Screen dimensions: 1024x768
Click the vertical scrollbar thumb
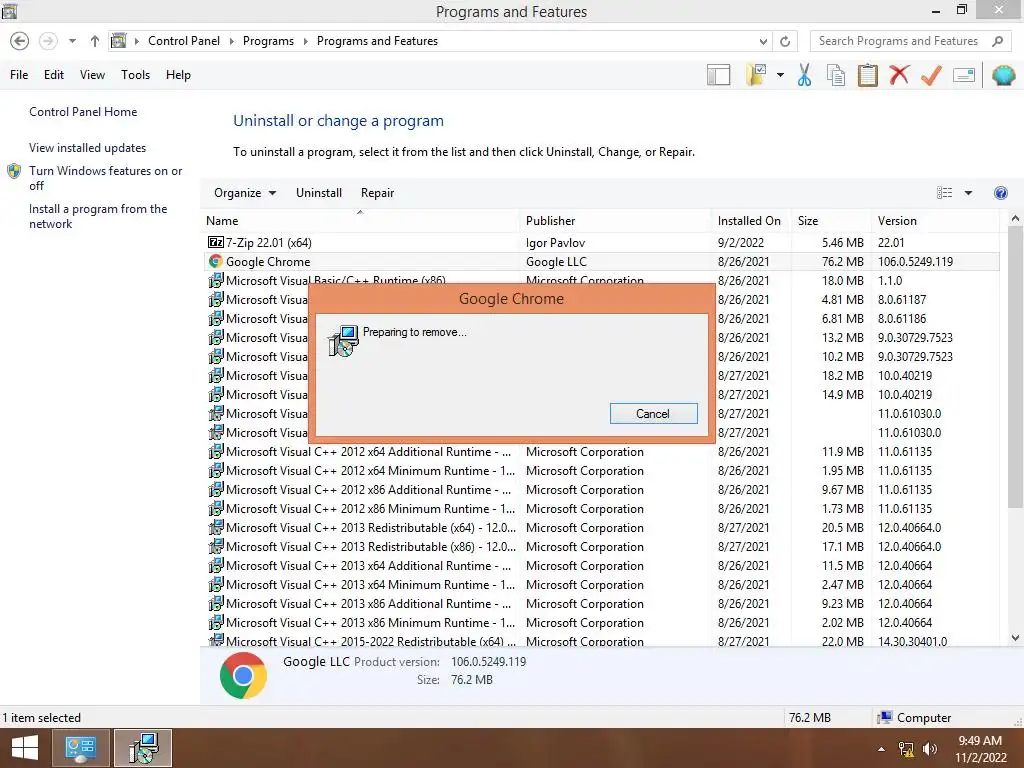pos(1015,367)
